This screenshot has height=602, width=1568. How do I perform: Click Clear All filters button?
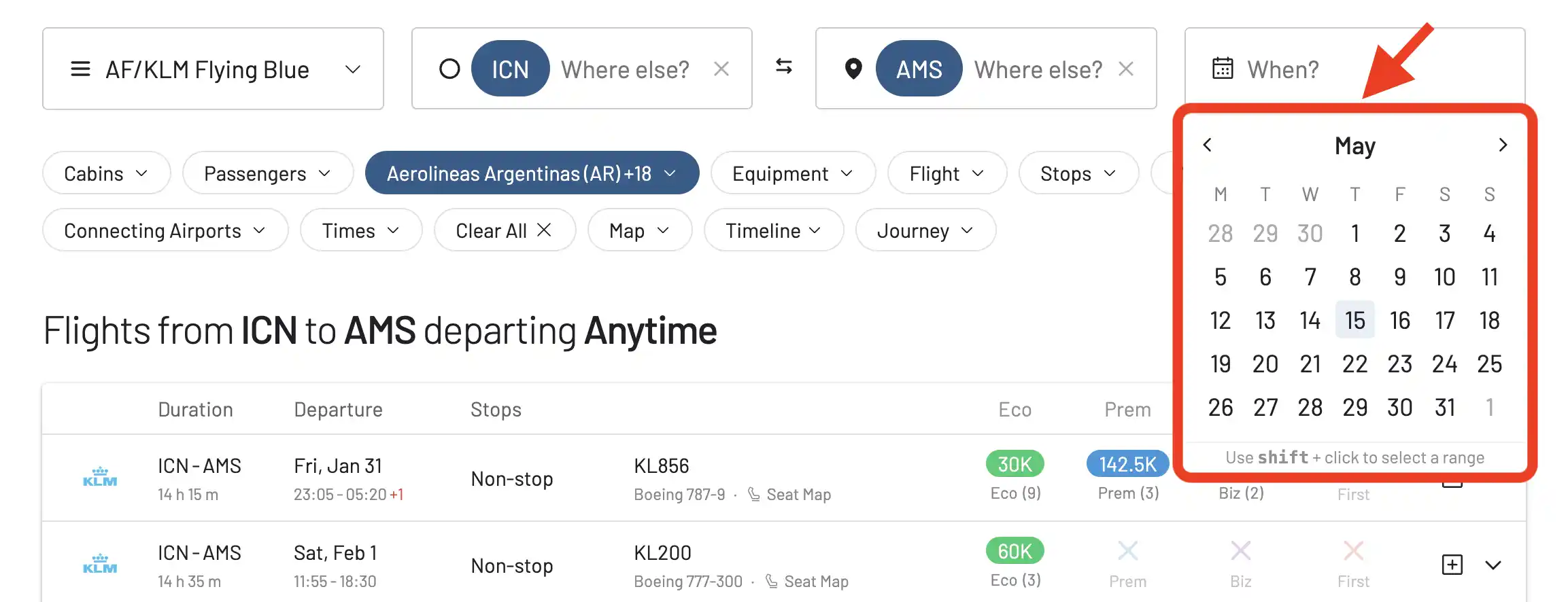pyautogui.click(x=505, y=230)
